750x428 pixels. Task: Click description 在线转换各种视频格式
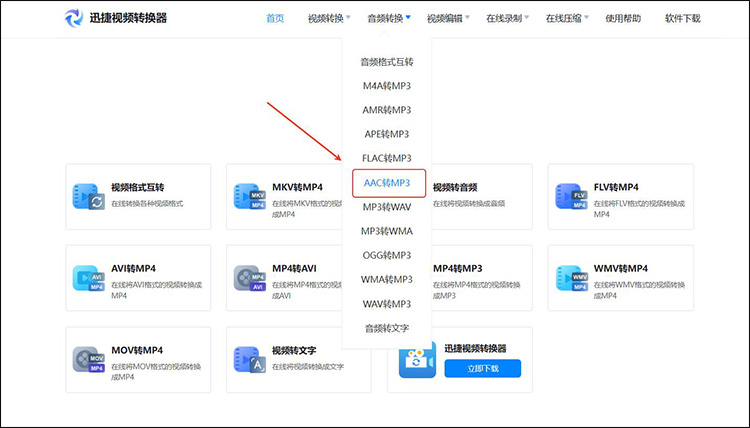coord(147,204)
